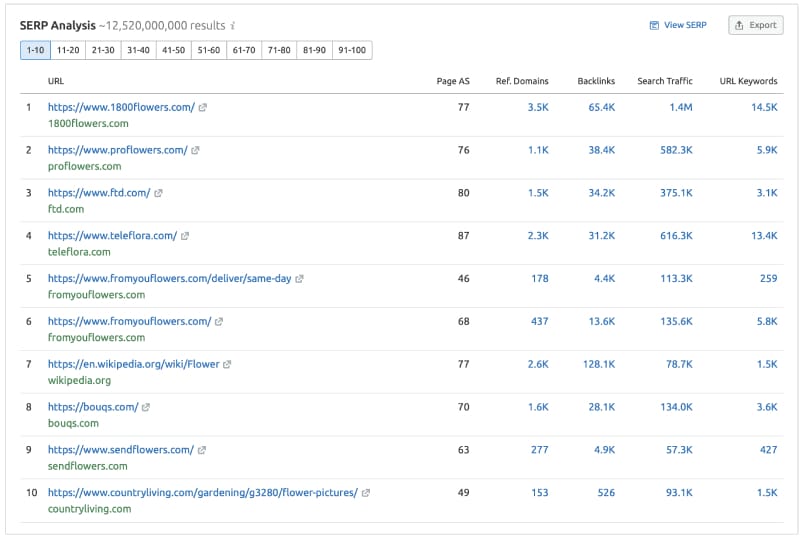Click the Page AS column header
802x539 pixels.
tap(453, 81)
